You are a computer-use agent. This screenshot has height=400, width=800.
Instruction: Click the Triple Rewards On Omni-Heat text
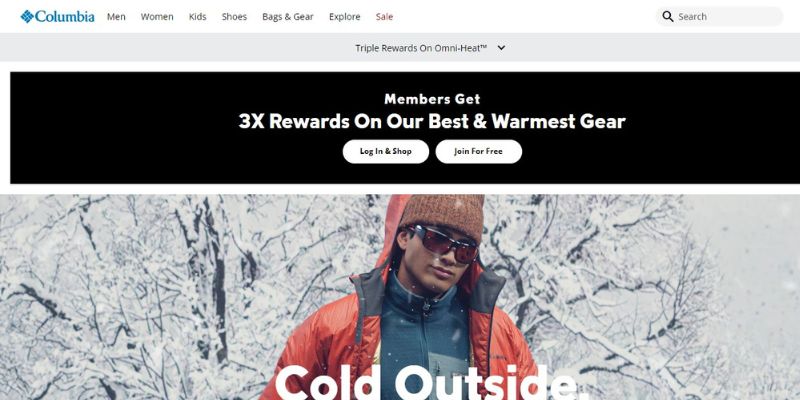click(x=421, y=47)
